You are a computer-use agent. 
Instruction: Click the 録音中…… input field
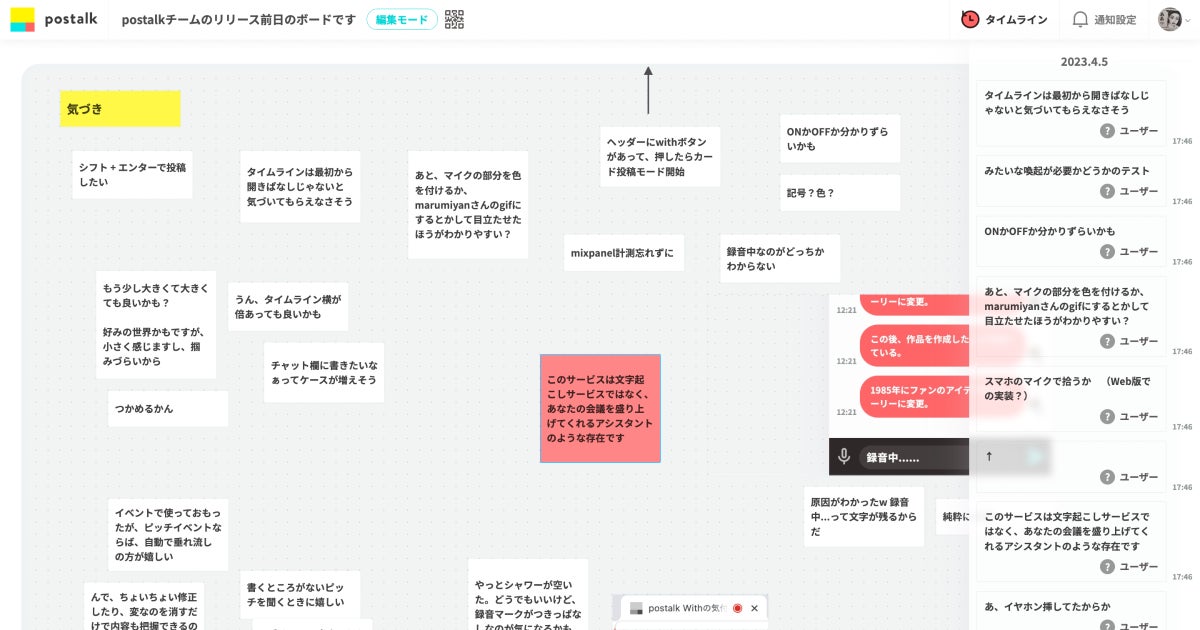coord(914,457)
